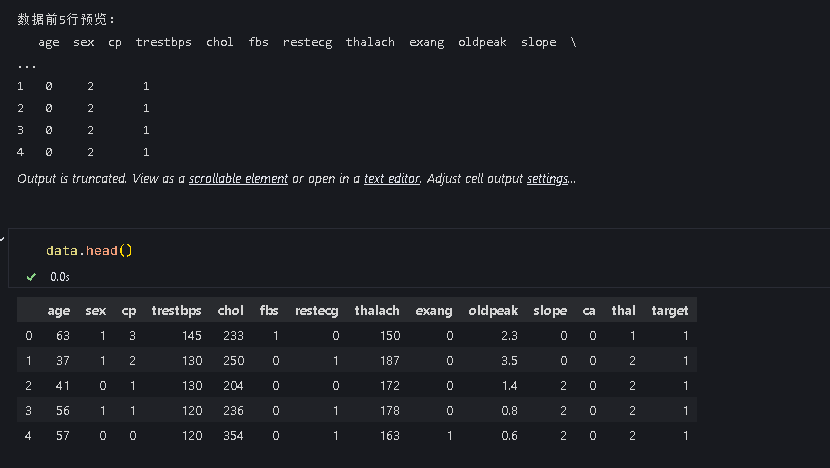Click chol value 354
The image size is (830, 468).
point(233,435)
